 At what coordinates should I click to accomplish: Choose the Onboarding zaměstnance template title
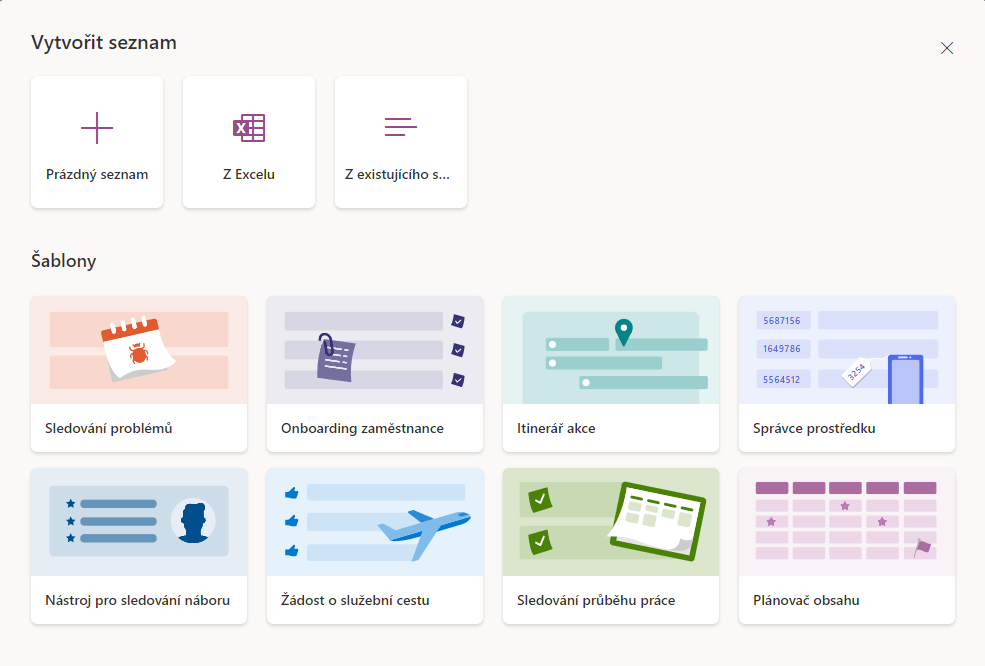pos(362,428)
